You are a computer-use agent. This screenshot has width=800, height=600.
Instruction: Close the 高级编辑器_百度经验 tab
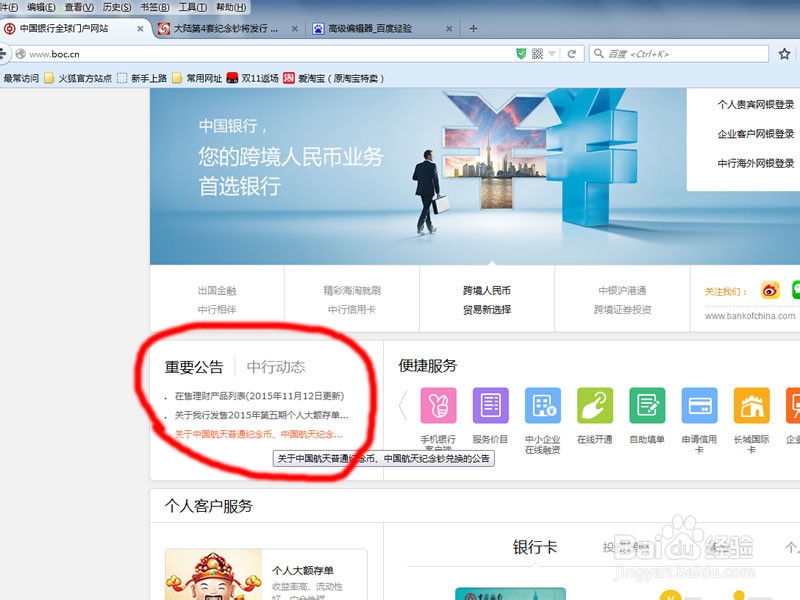pyautogui.click(x=449, y=29)
